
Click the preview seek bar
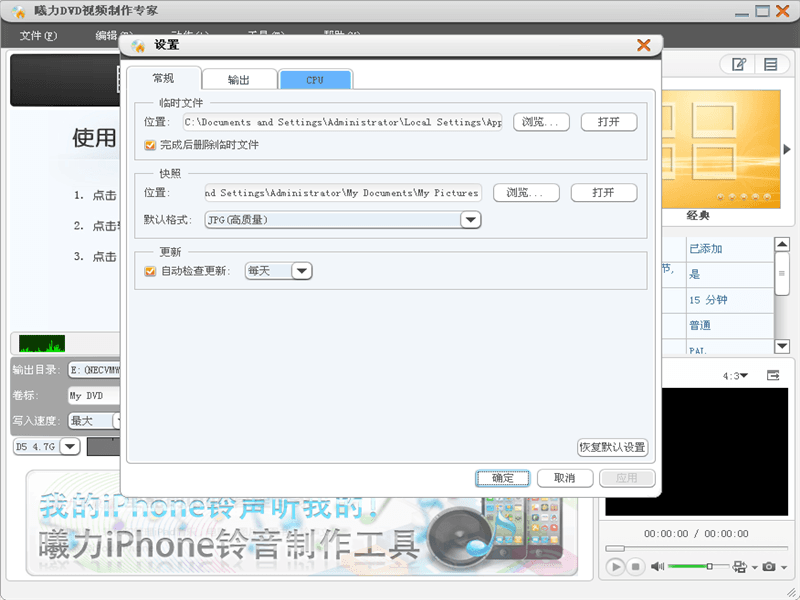coord(696,548)
